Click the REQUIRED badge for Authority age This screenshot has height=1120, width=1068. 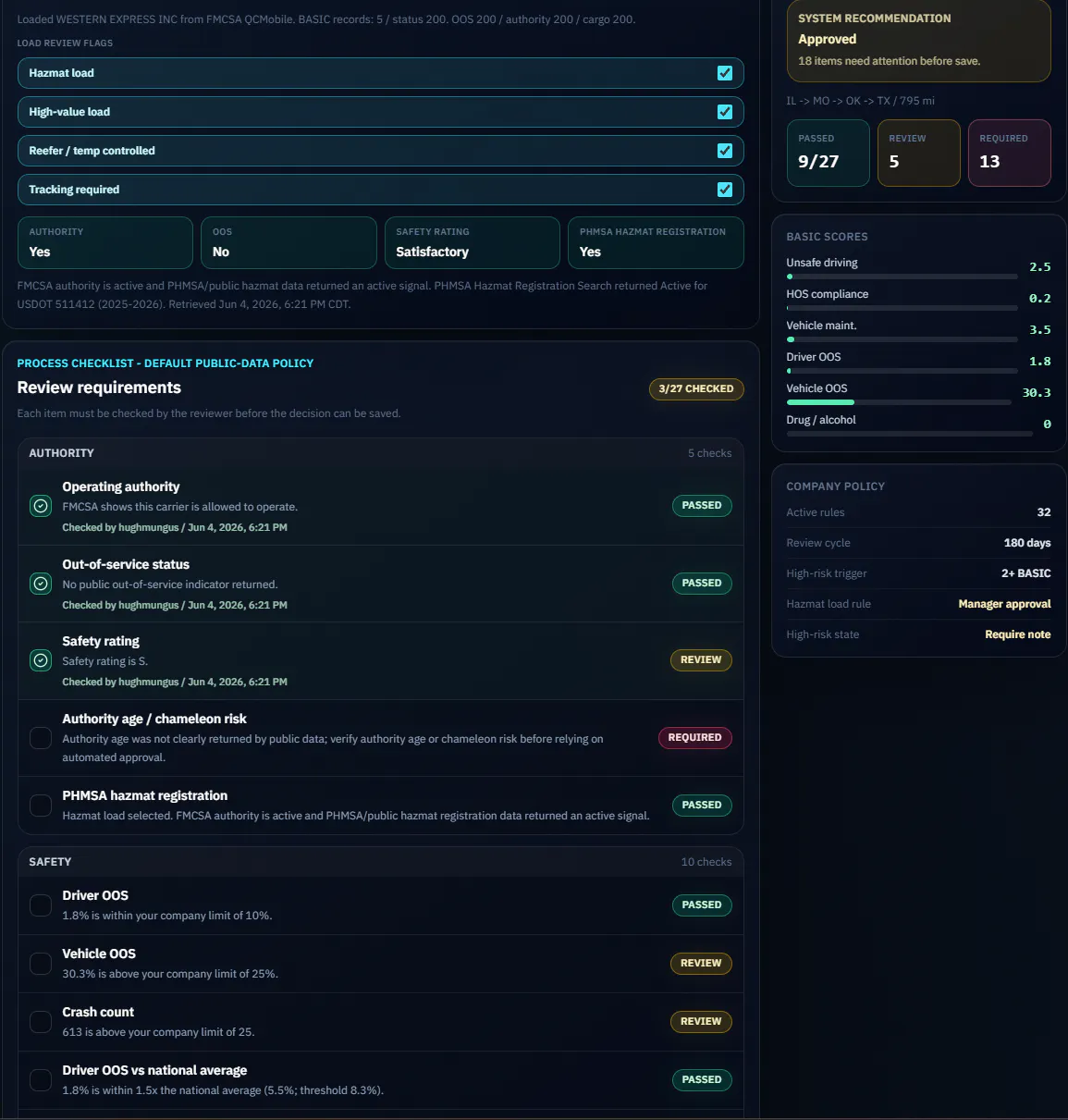pos(695,738)
